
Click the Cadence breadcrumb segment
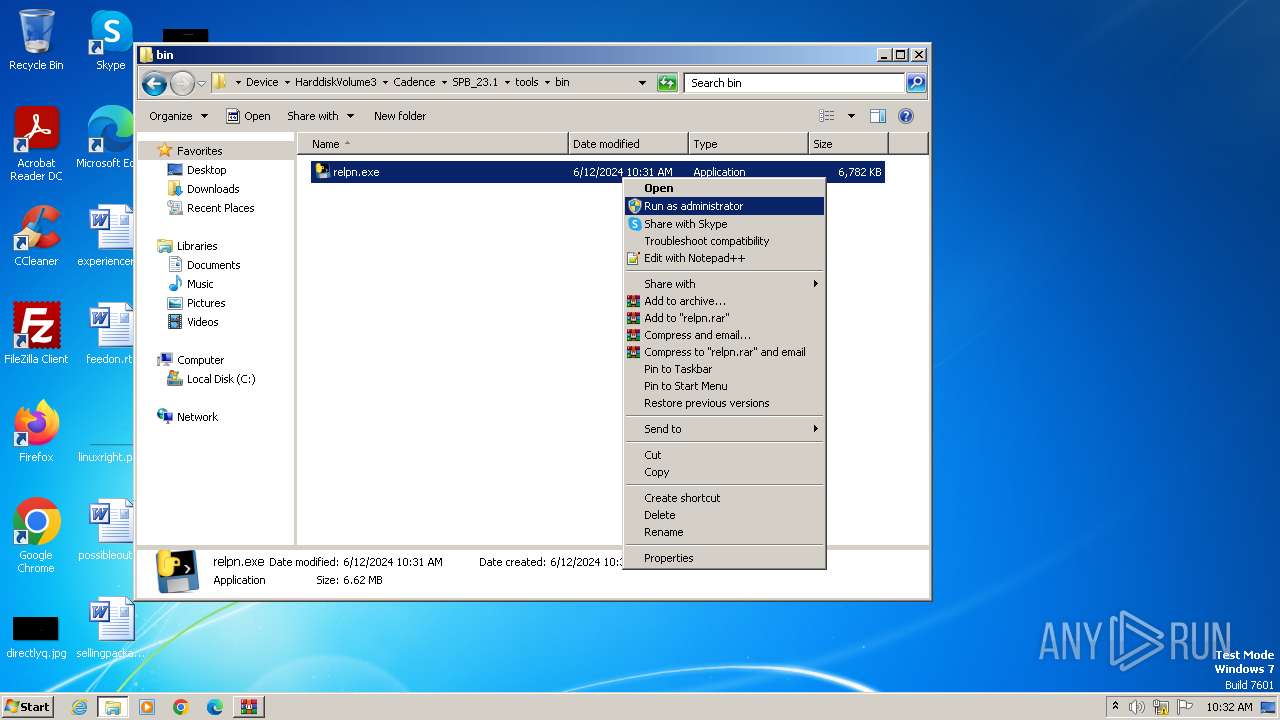point(414,83)
